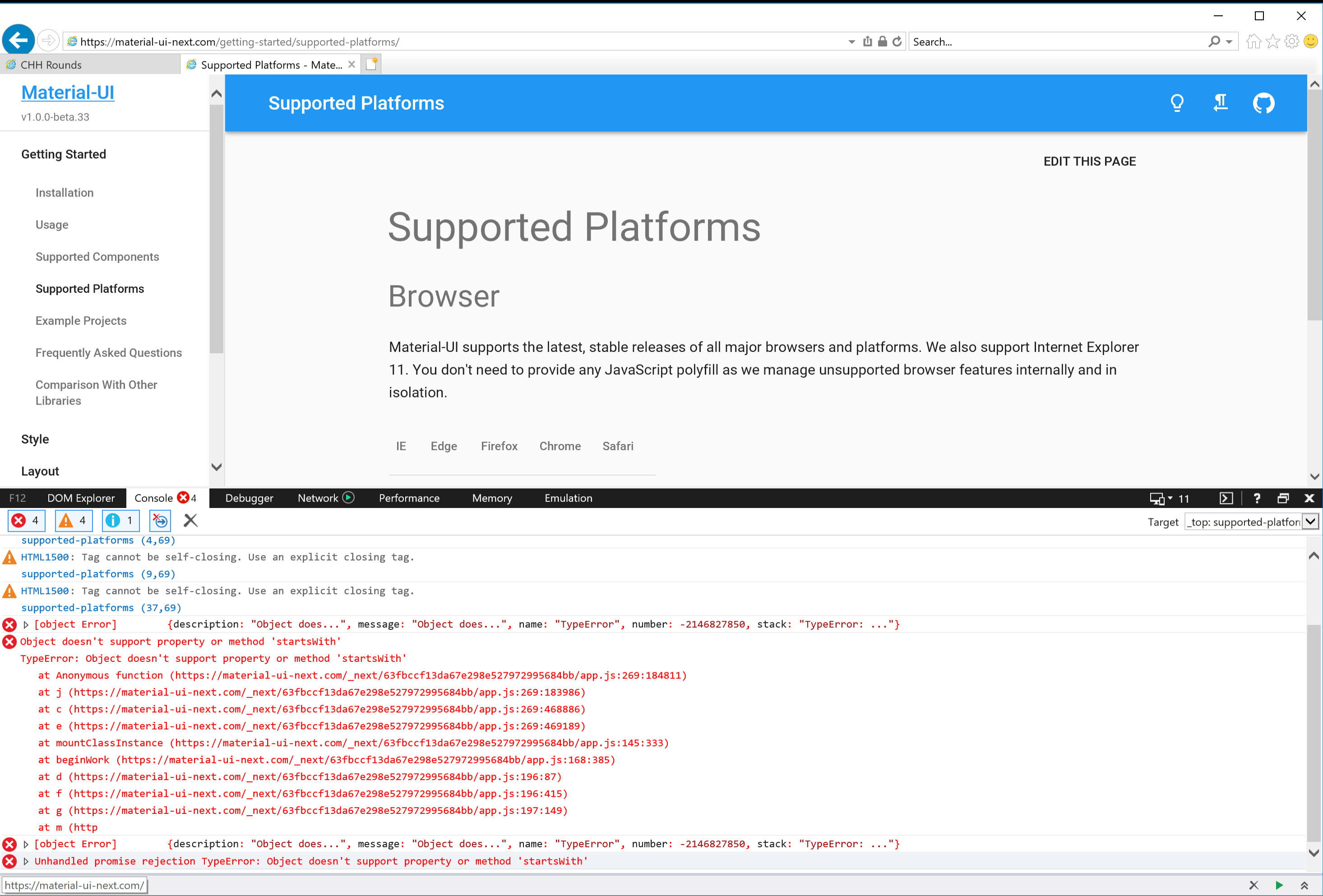The width and height of the screenshot is (1323, 896).
Task: Open the Usage docs page
Action: [52, 224]
